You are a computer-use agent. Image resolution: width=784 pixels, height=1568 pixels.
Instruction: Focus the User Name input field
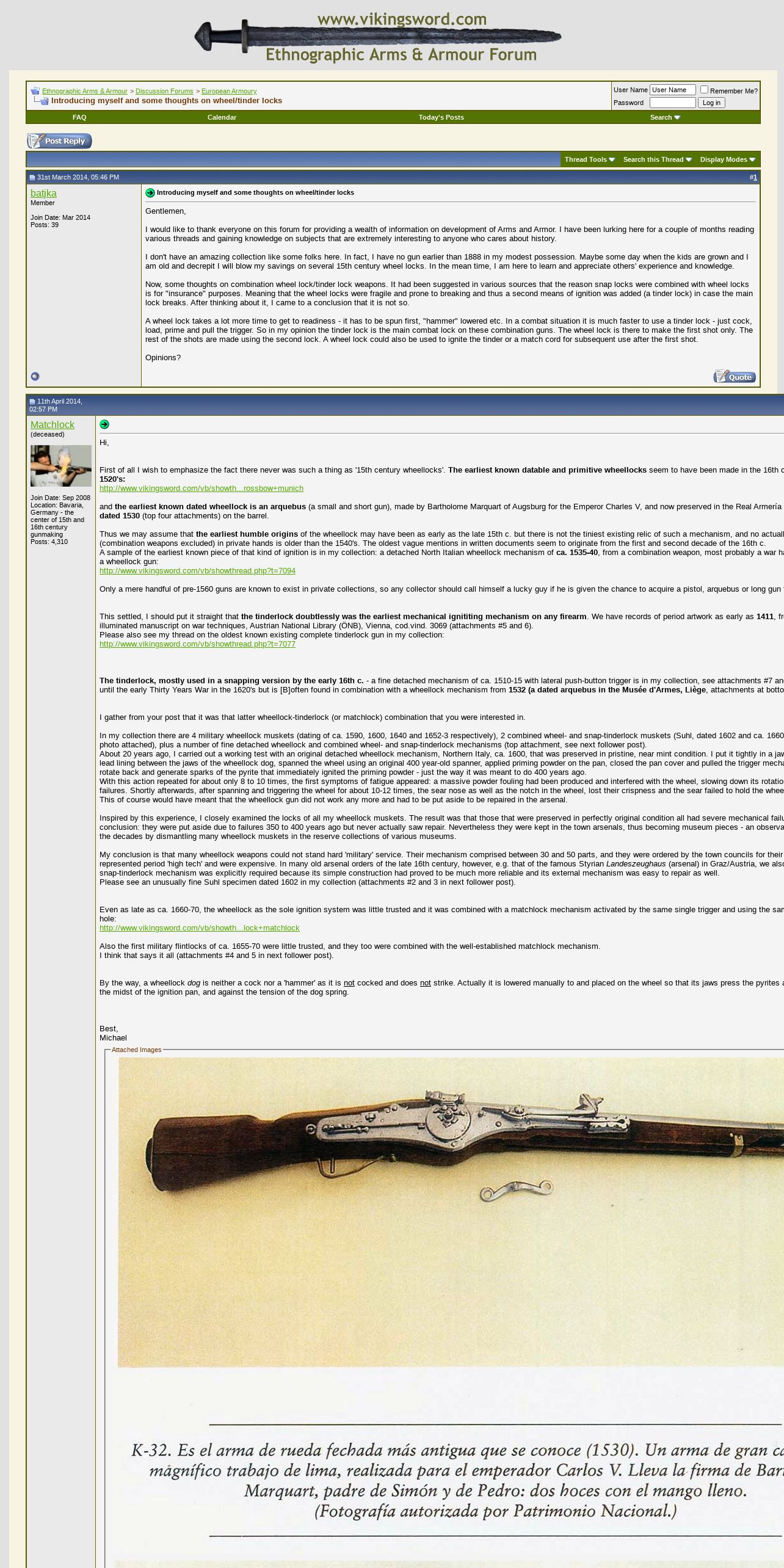point(673,90)
